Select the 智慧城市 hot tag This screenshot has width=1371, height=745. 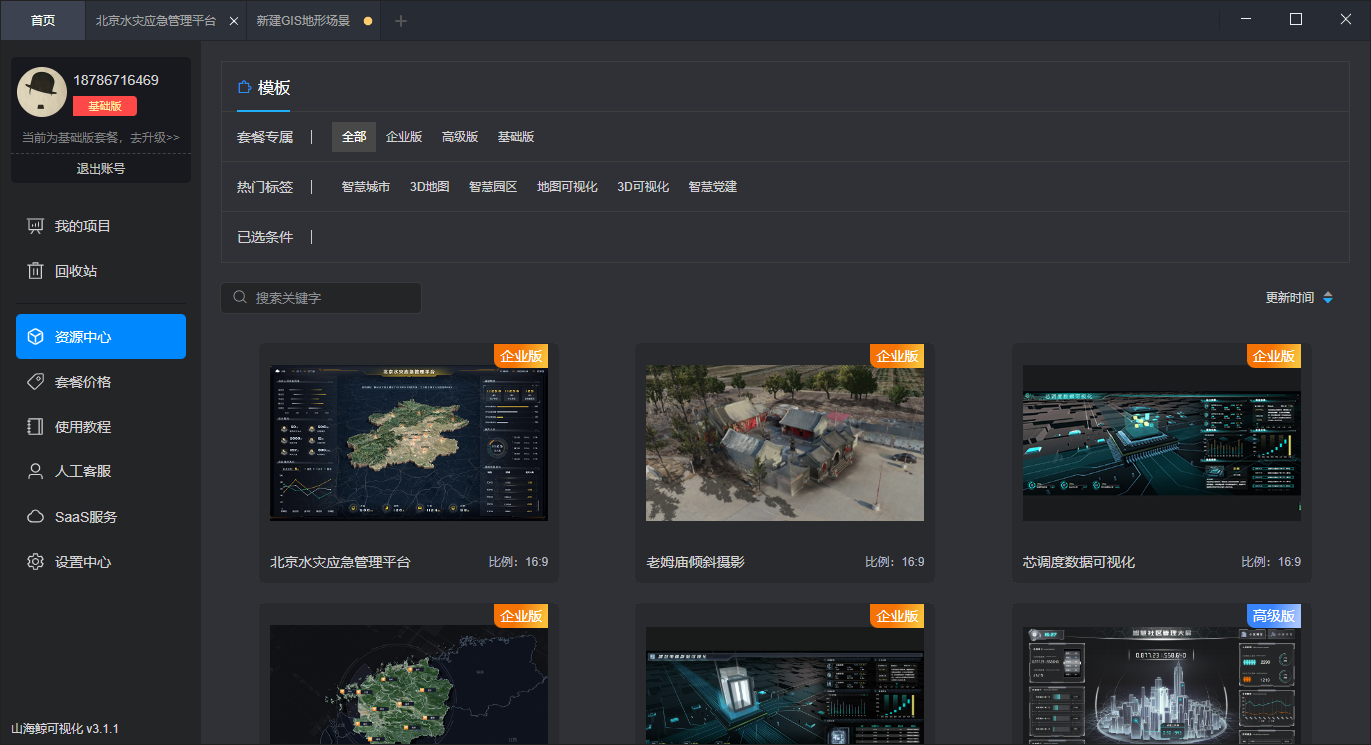coord(365,187)
